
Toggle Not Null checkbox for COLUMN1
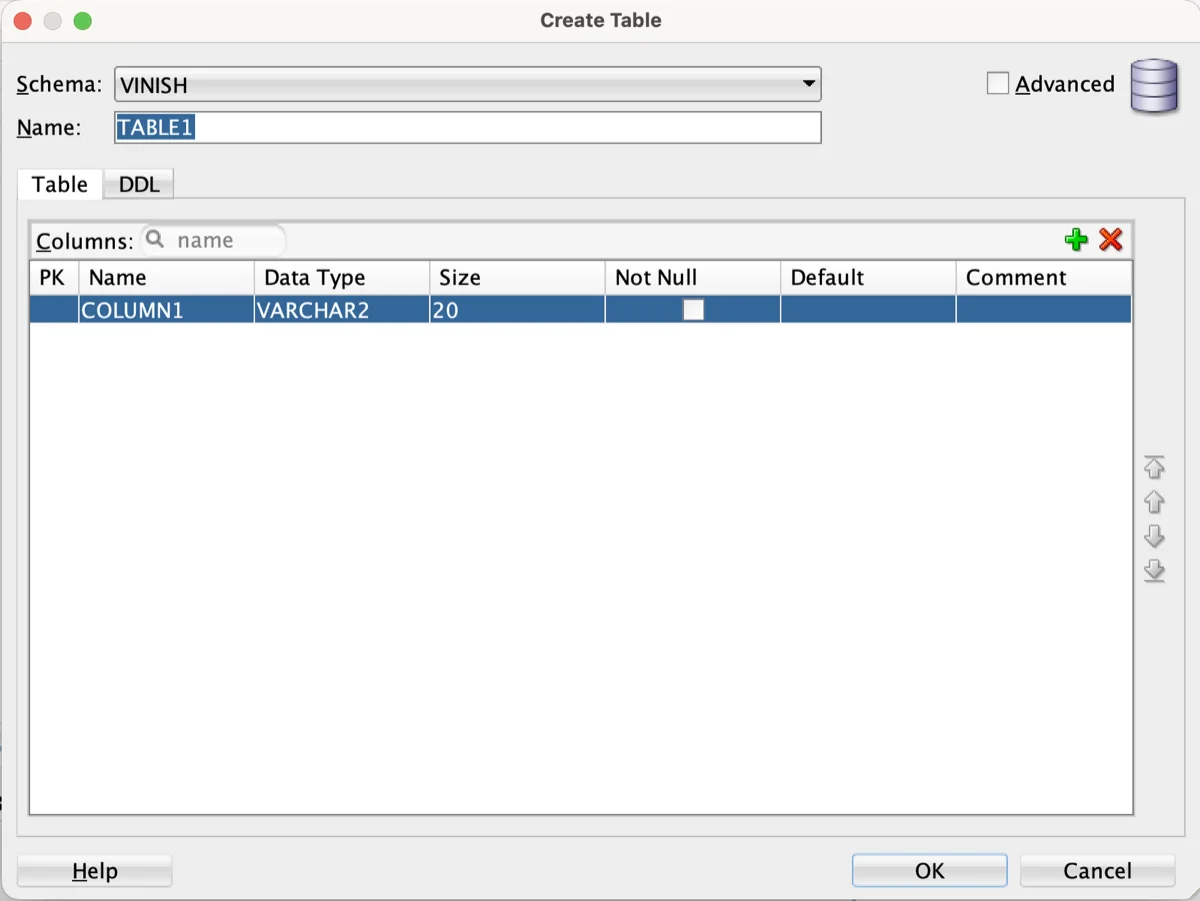693,310
